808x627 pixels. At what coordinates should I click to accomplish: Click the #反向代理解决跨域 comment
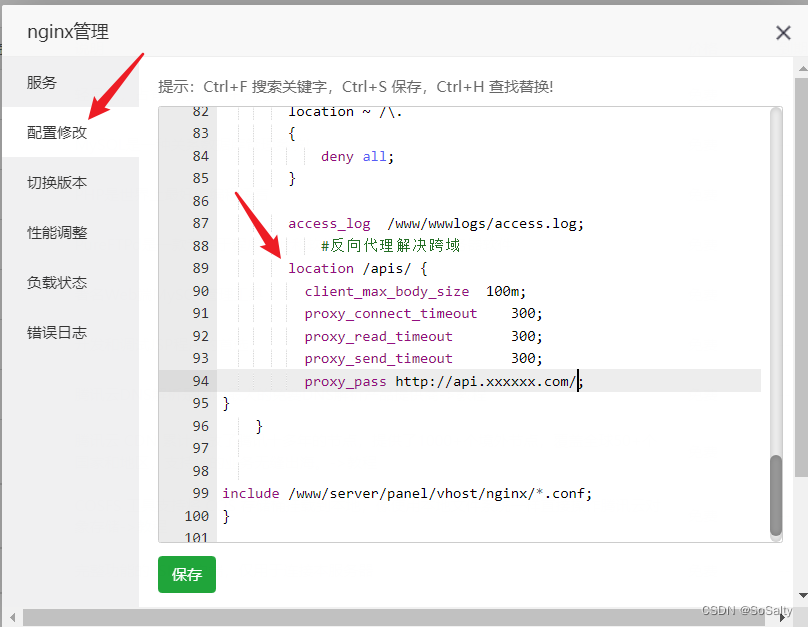click(x=390, y=246)
